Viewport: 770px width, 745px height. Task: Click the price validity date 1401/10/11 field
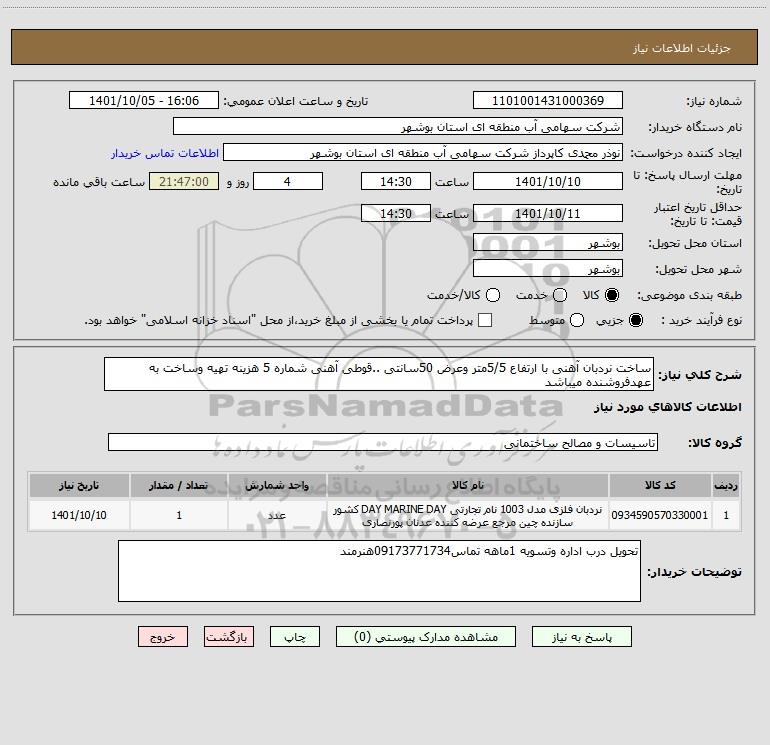(548, 213)
